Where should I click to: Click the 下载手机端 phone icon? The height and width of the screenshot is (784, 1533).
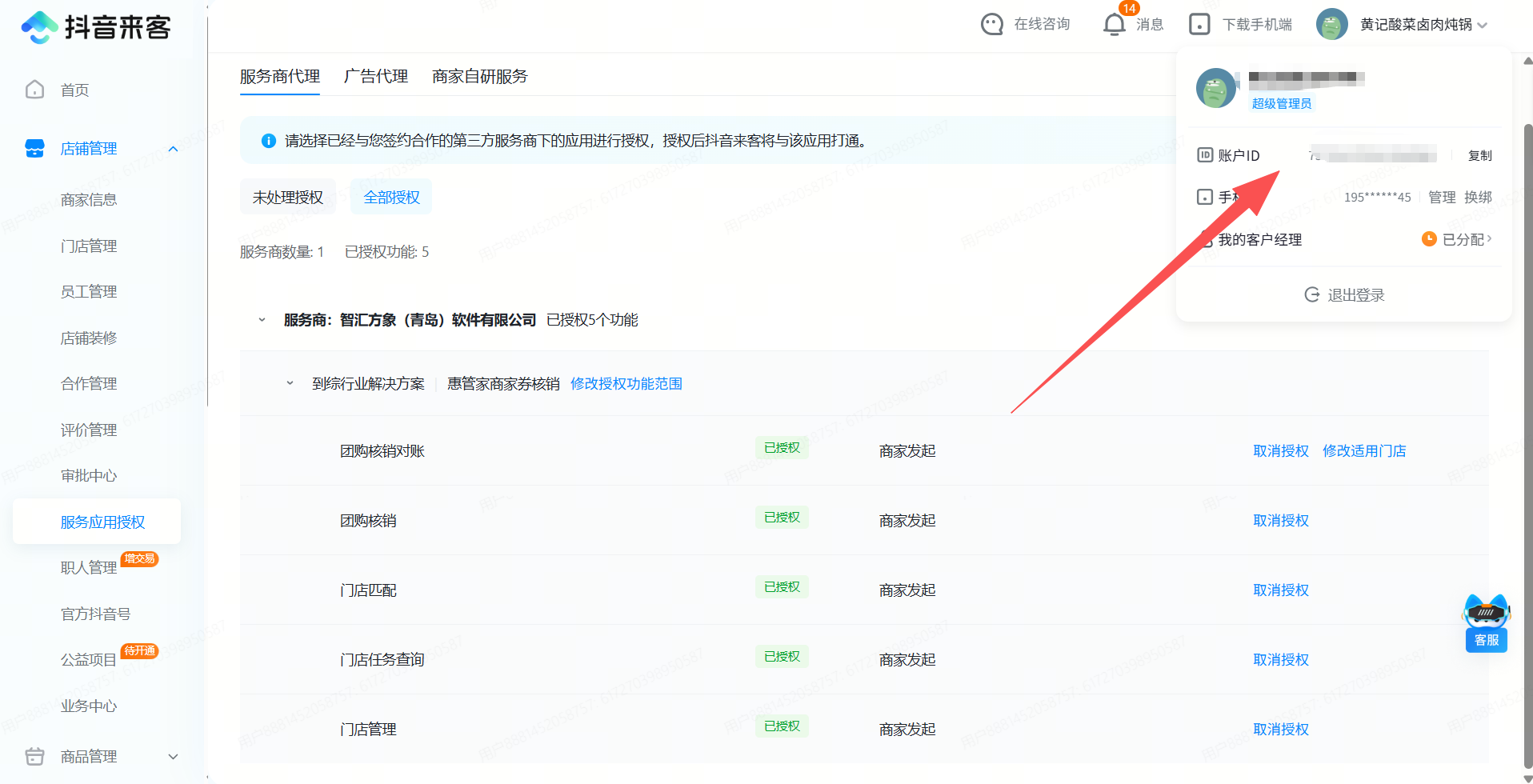click(x=1199, y=25)
